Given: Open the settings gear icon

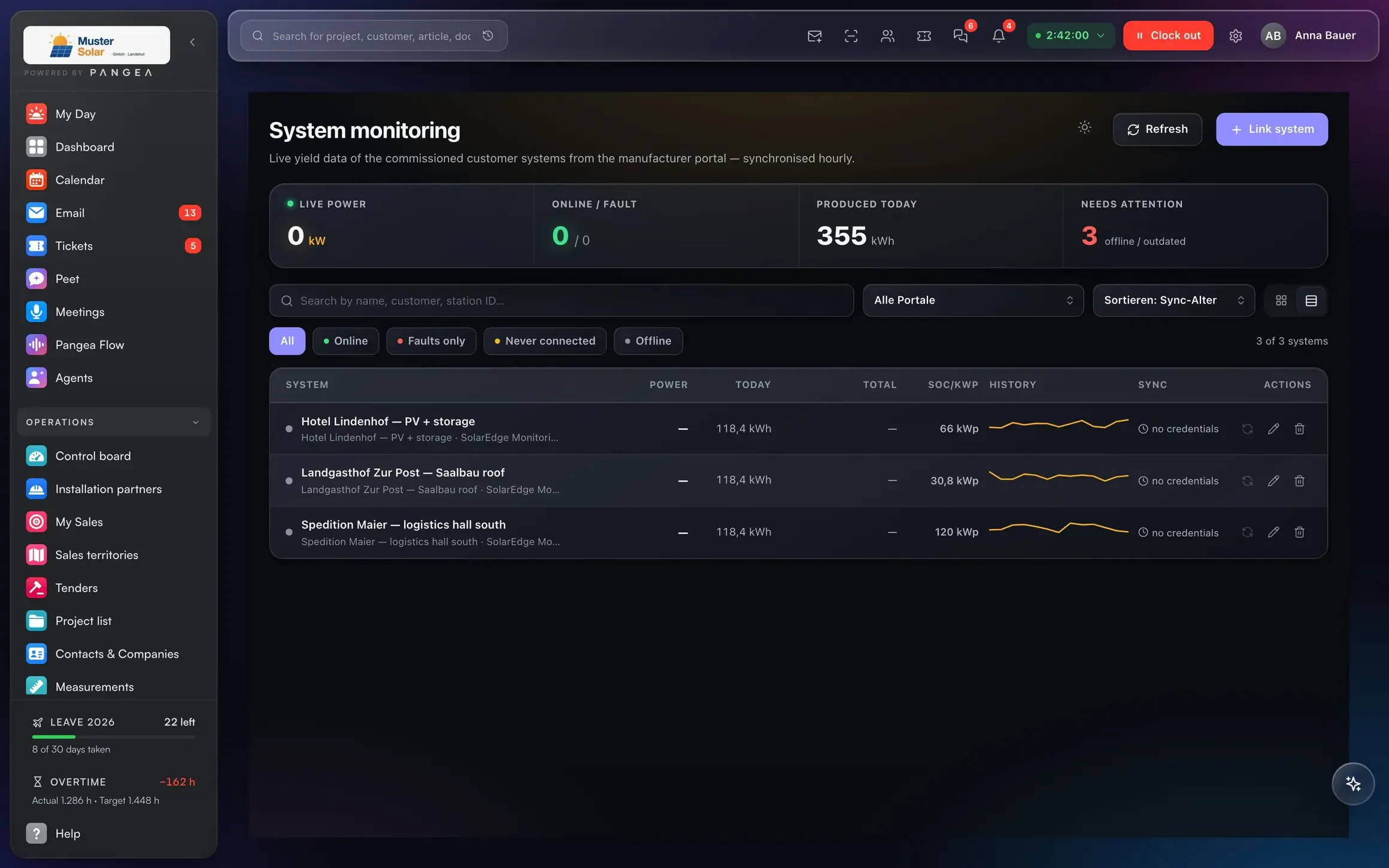Looking at the screenshot, I should 1235,36.
